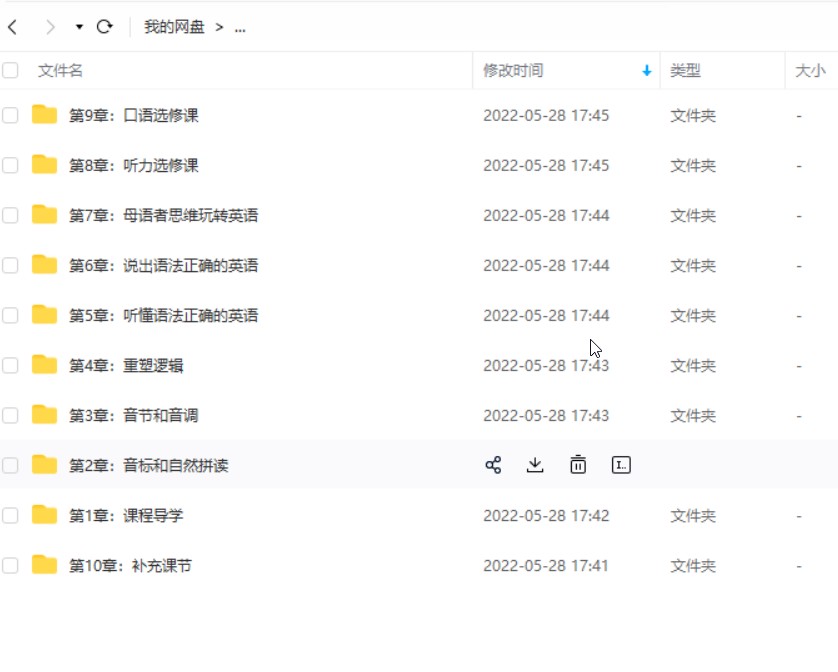Check the box for 第10章：补充课节
Viewport: 838px width, 672px height.
10,565
